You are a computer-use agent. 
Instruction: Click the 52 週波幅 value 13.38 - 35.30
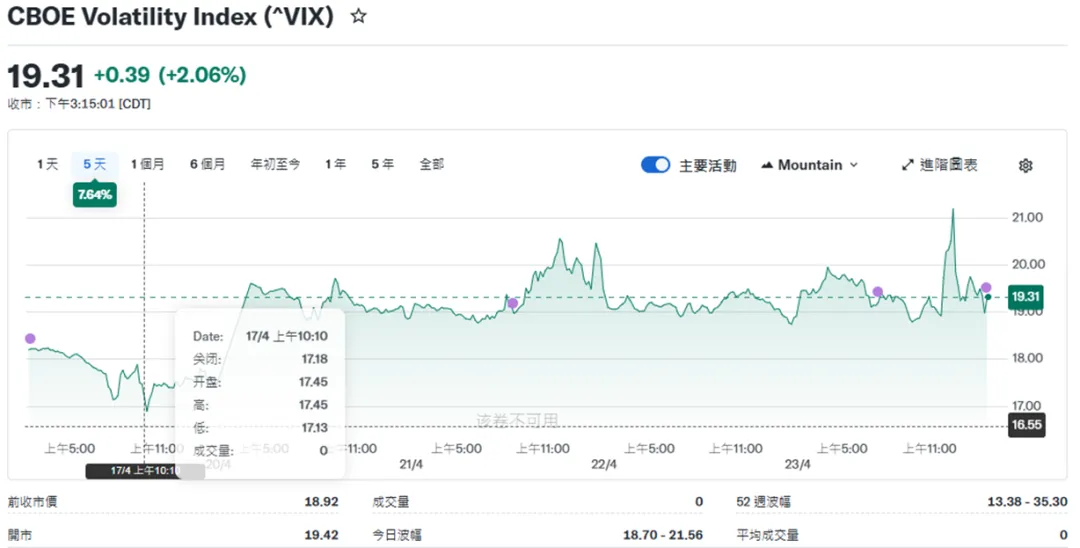point(1027,501)
